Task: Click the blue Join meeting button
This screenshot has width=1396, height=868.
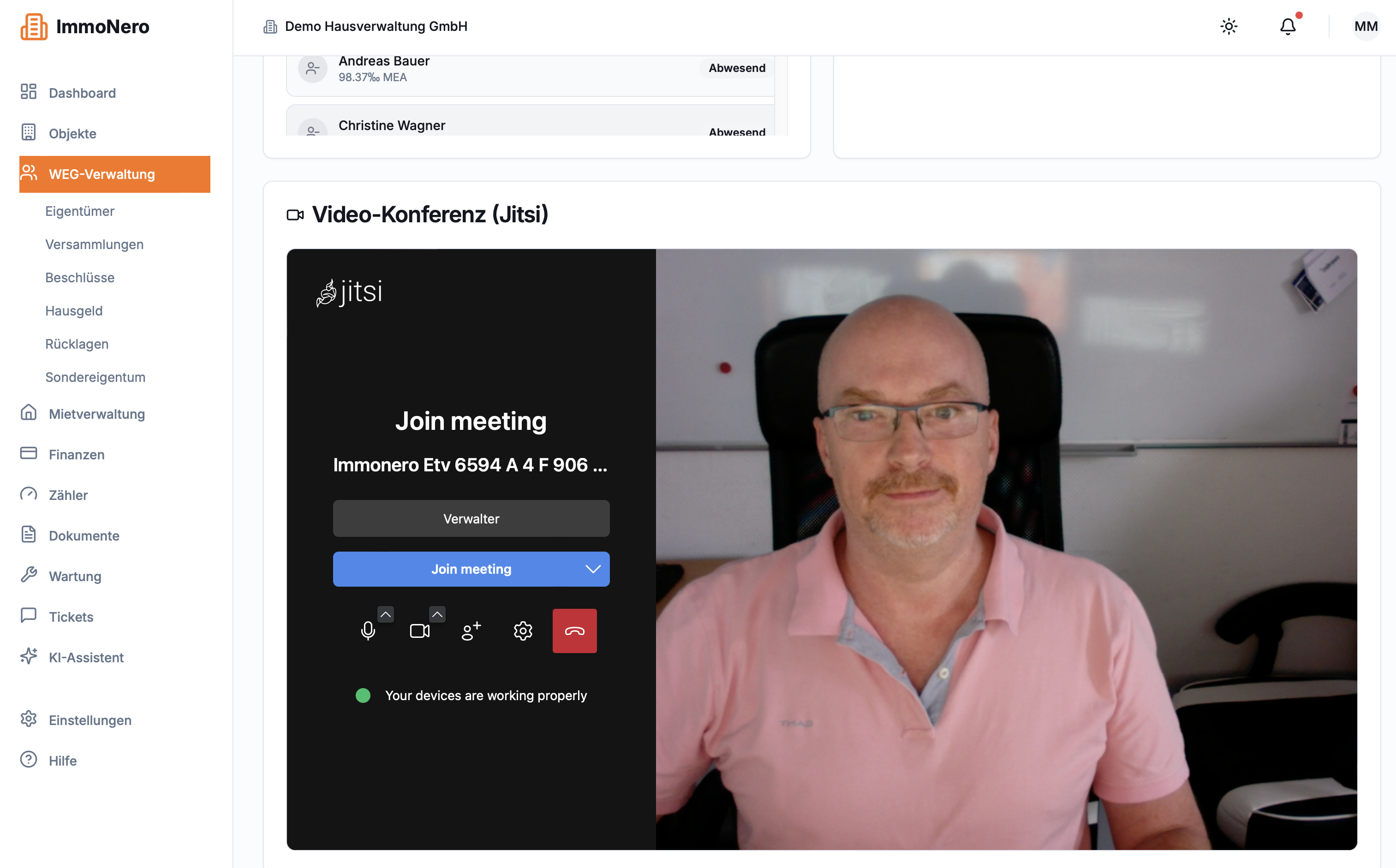Action: pyautogui.click(x=471, y=569)
